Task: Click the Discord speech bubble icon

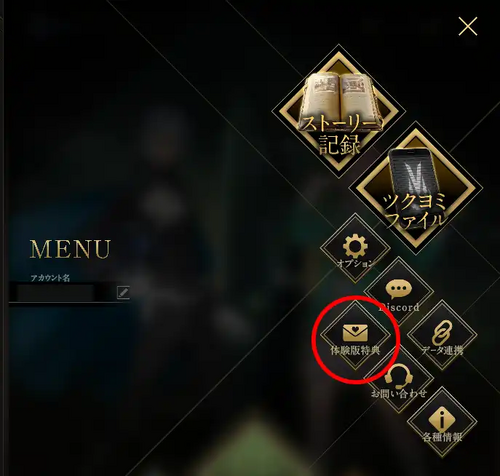Action: coord(399,289)
